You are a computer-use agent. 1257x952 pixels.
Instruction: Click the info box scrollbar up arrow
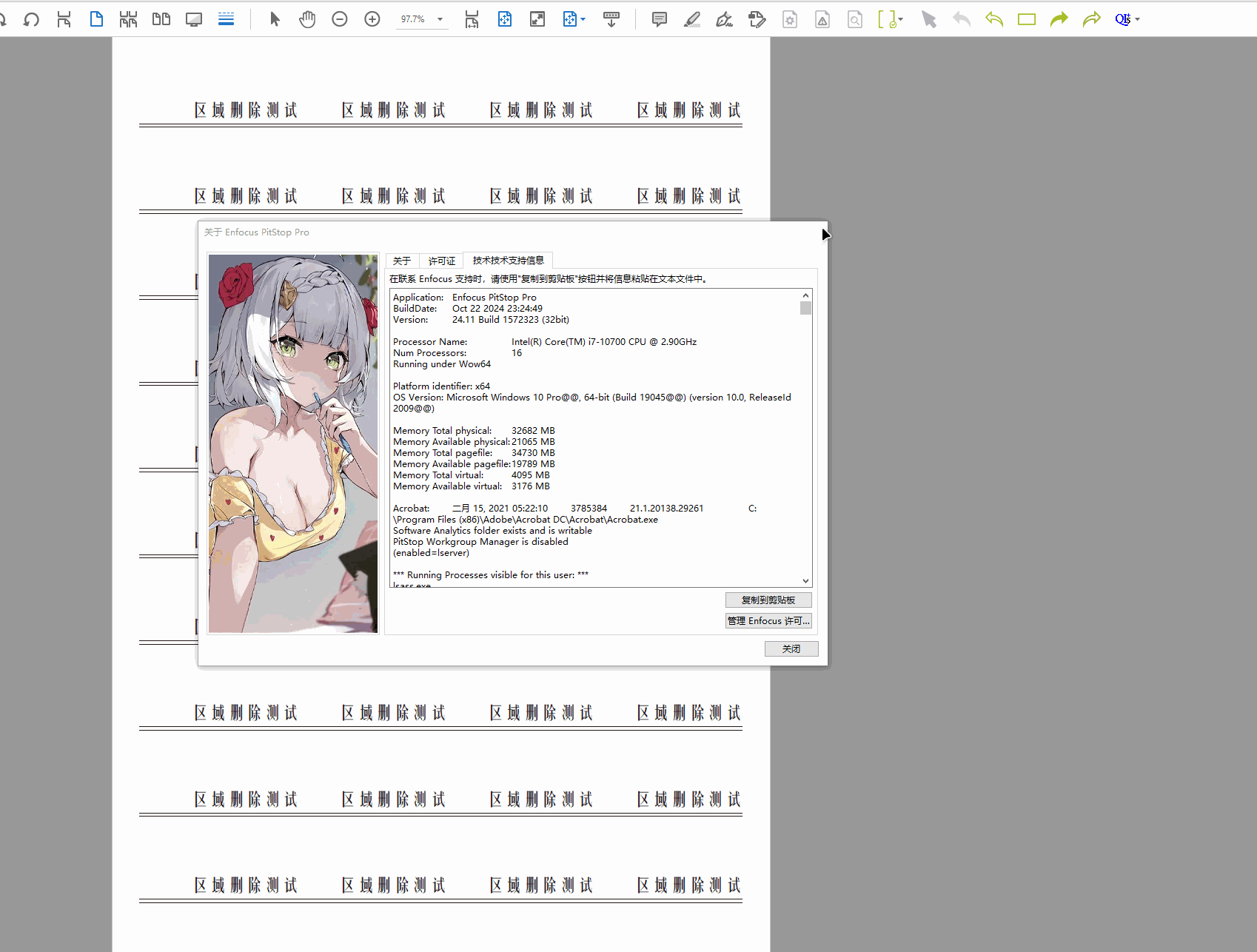(805, 295)
